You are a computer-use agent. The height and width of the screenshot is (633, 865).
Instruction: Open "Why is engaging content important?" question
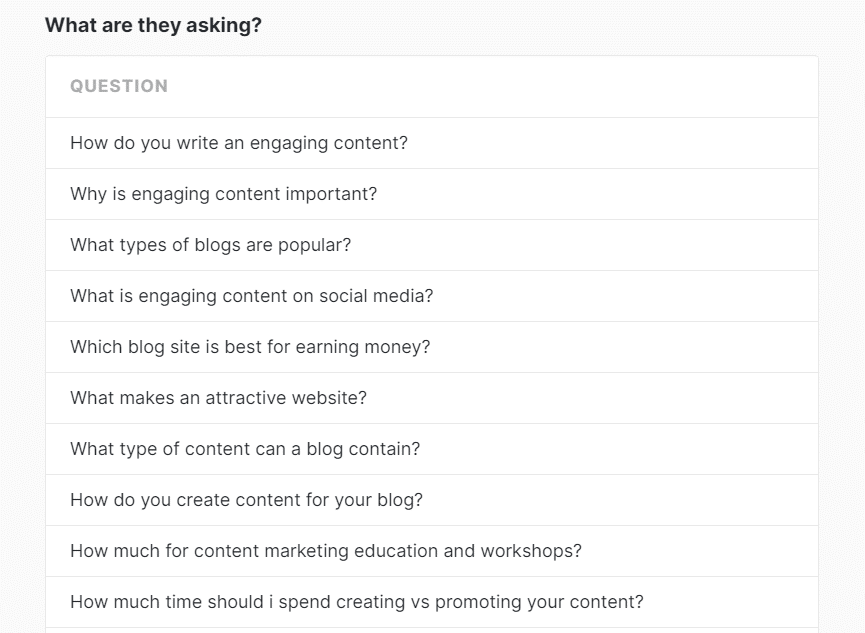224,194
